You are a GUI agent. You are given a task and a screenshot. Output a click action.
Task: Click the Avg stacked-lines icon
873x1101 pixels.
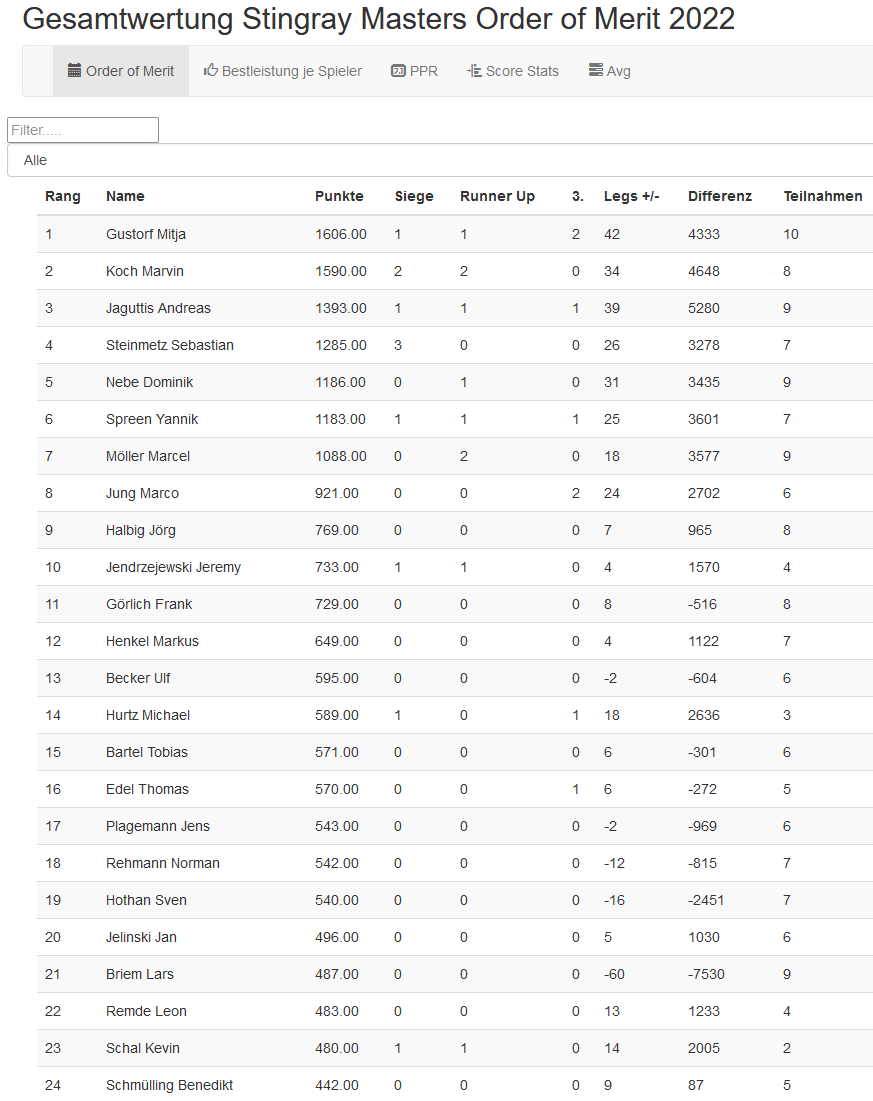click(595, 71)
